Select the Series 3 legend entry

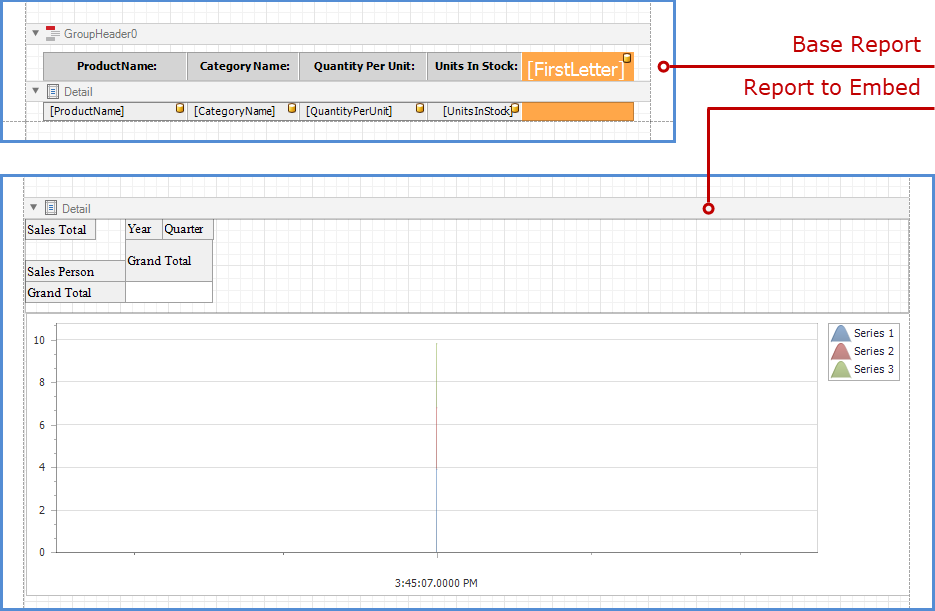pyautogui.click(x=871, y=369)
